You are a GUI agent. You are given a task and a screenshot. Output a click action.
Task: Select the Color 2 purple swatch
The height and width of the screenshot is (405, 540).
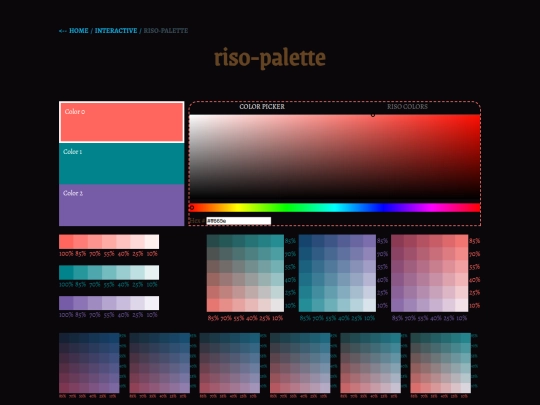[122, 205]
